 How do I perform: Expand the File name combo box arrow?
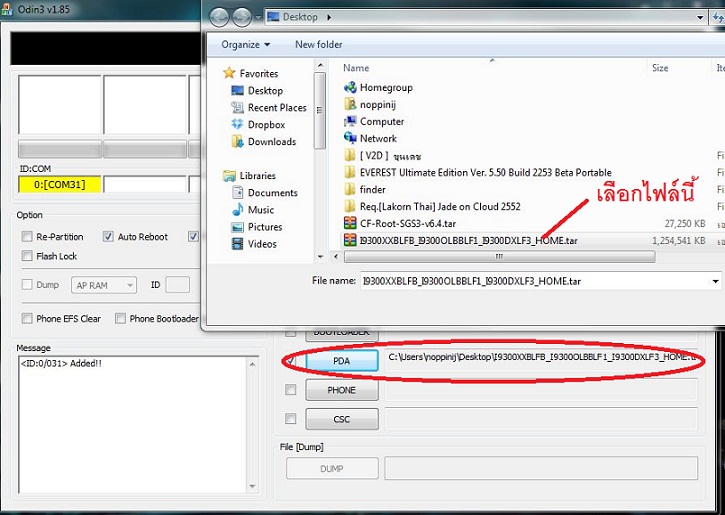tap(715, 281)
